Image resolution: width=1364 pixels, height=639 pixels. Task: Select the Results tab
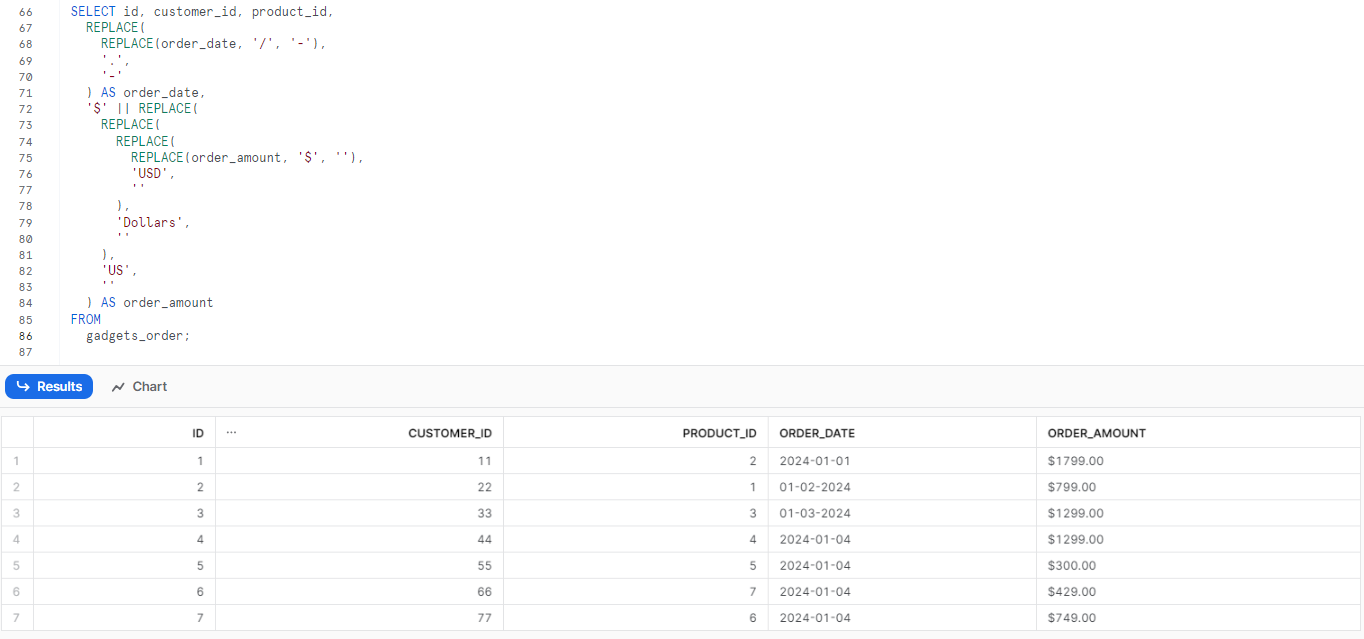coord(49,386)
